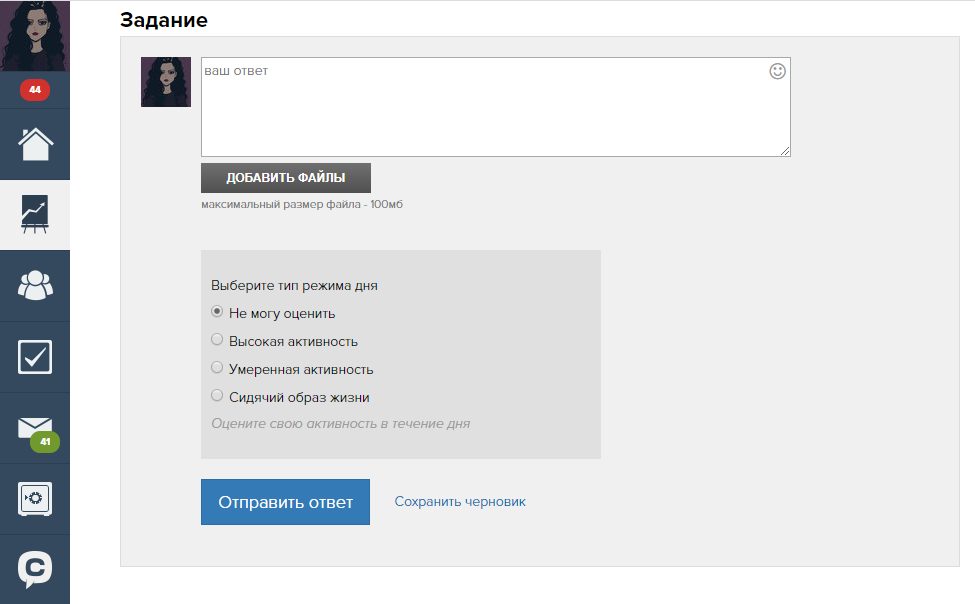This screenshot has width=975, height=604.
Task: Open the checkmark tasks icon
Action: (x=35, y=357)
